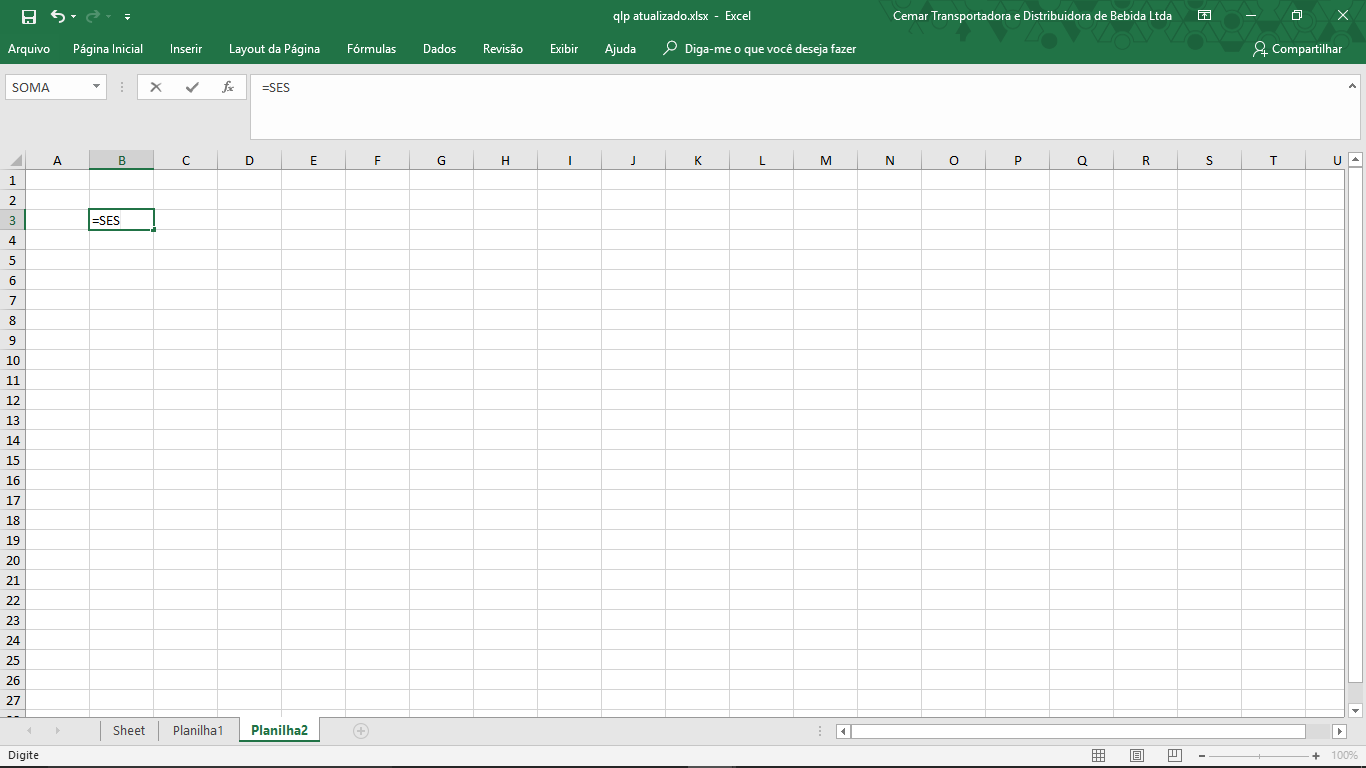Customize Quick Access Toolbar dropdown
Viewport: 1366px width, 768px height.
pos(127,17)
